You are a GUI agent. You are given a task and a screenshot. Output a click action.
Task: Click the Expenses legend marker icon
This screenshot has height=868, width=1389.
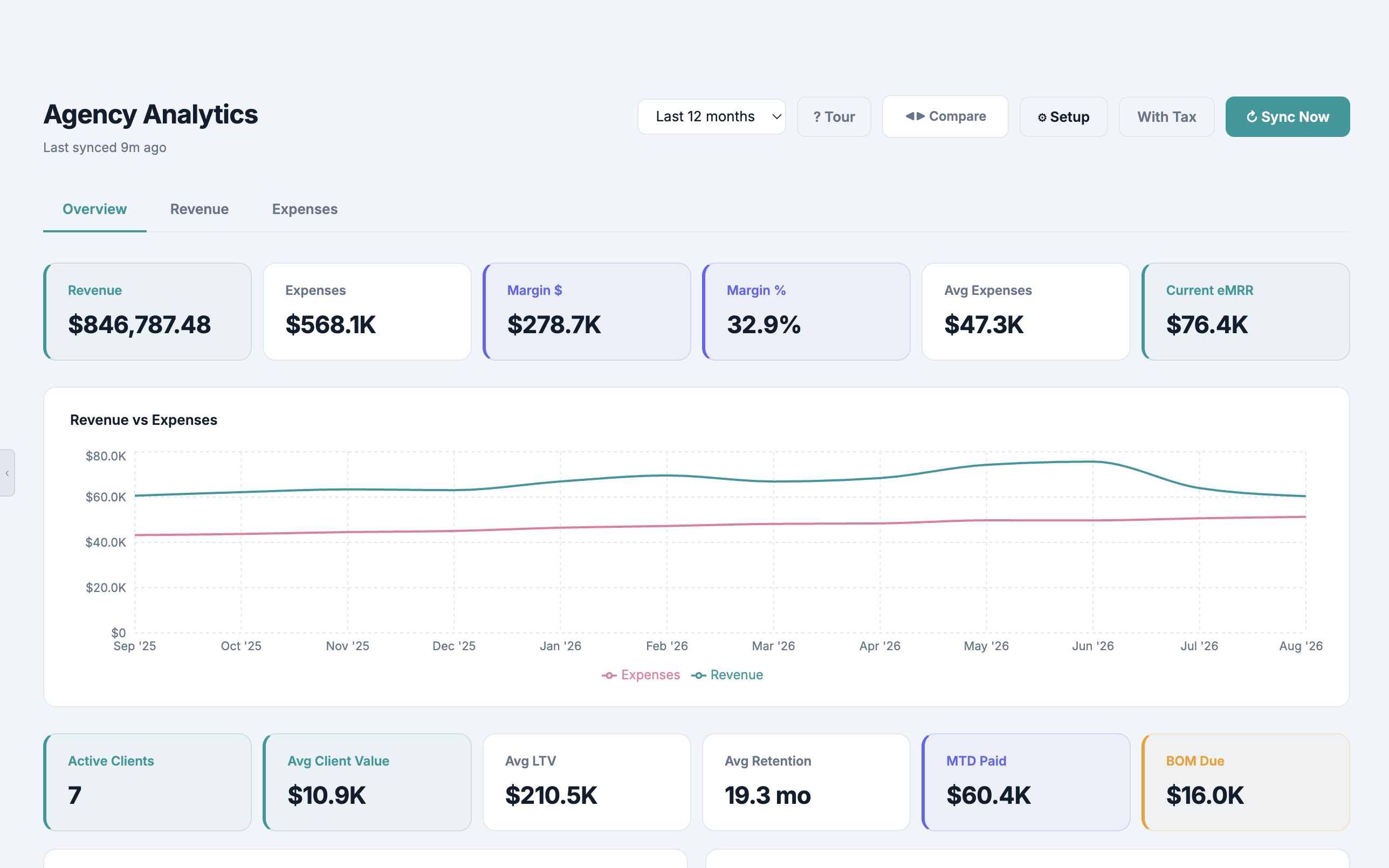609,676
